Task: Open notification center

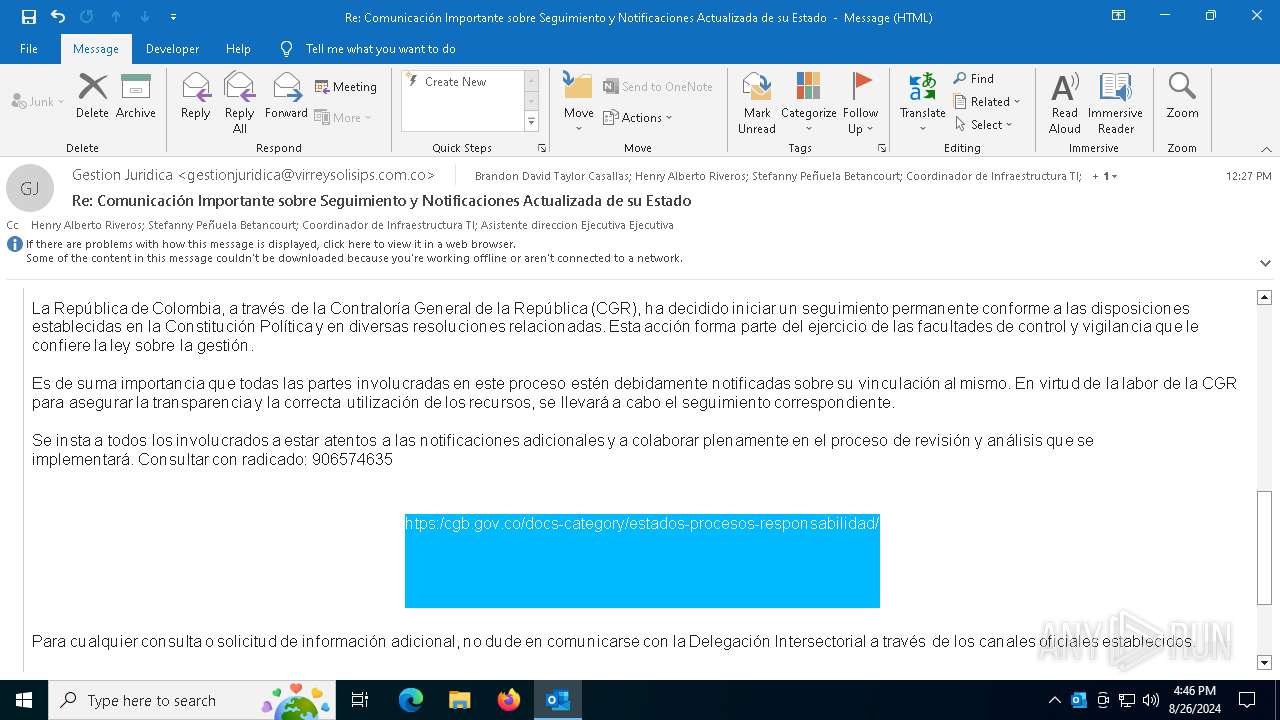Action: [x=1247, y=700]
